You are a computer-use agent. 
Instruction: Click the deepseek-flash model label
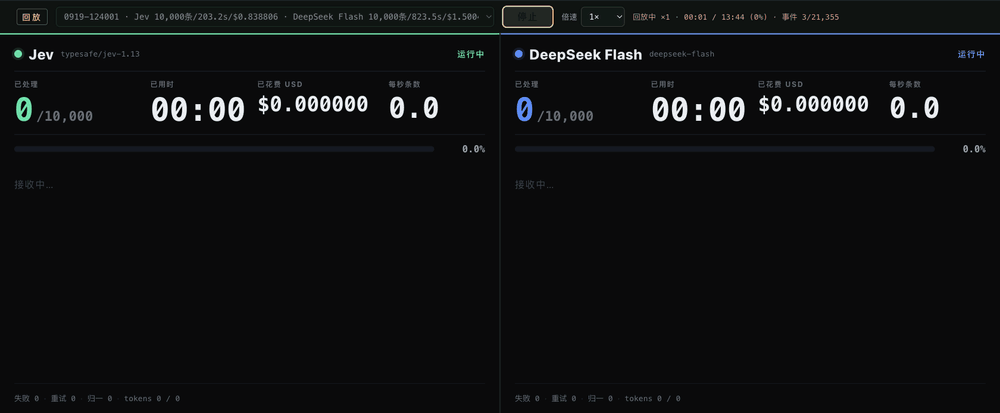coord(682,55)
